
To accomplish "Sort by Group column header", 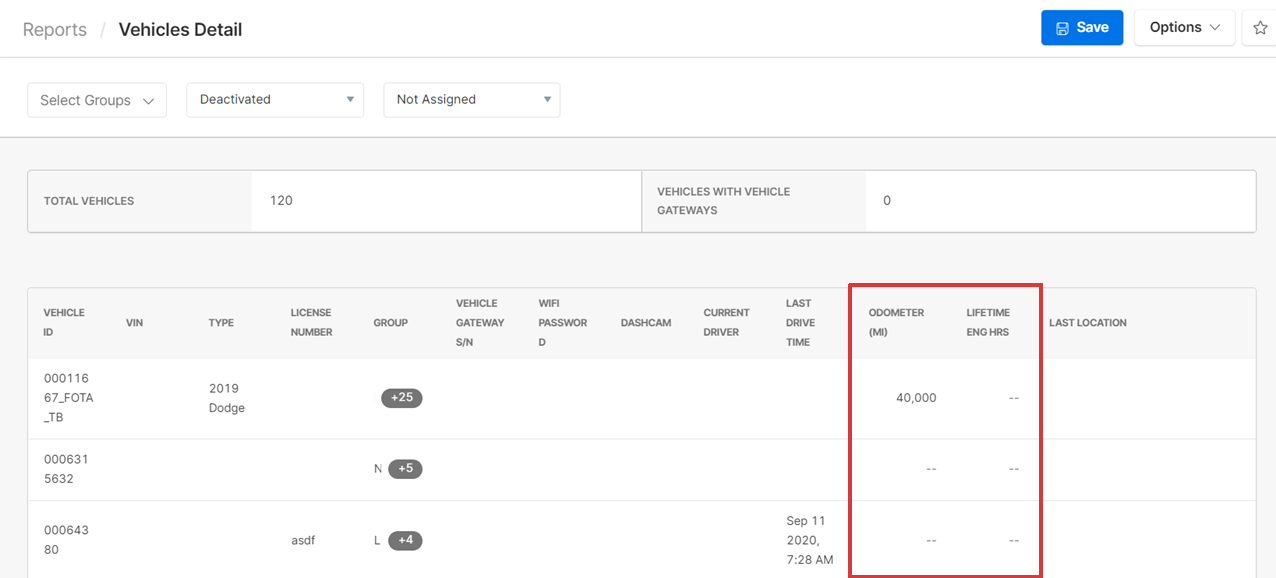I will [390, 323].
